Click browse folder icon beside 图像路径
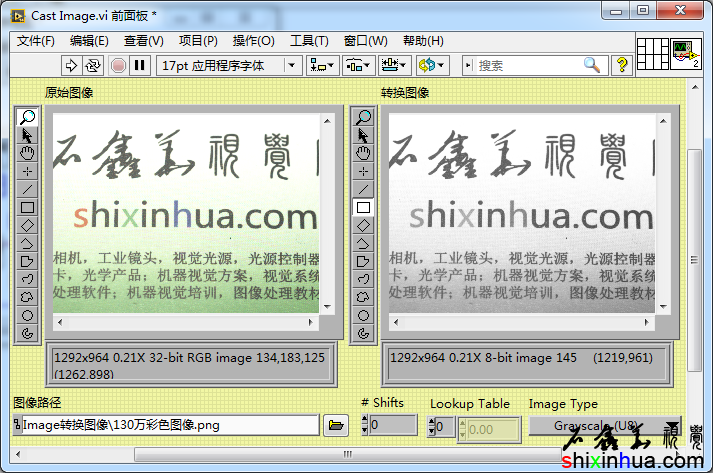Viewport: 713px width, 473px height. click(x=337, y=425)
